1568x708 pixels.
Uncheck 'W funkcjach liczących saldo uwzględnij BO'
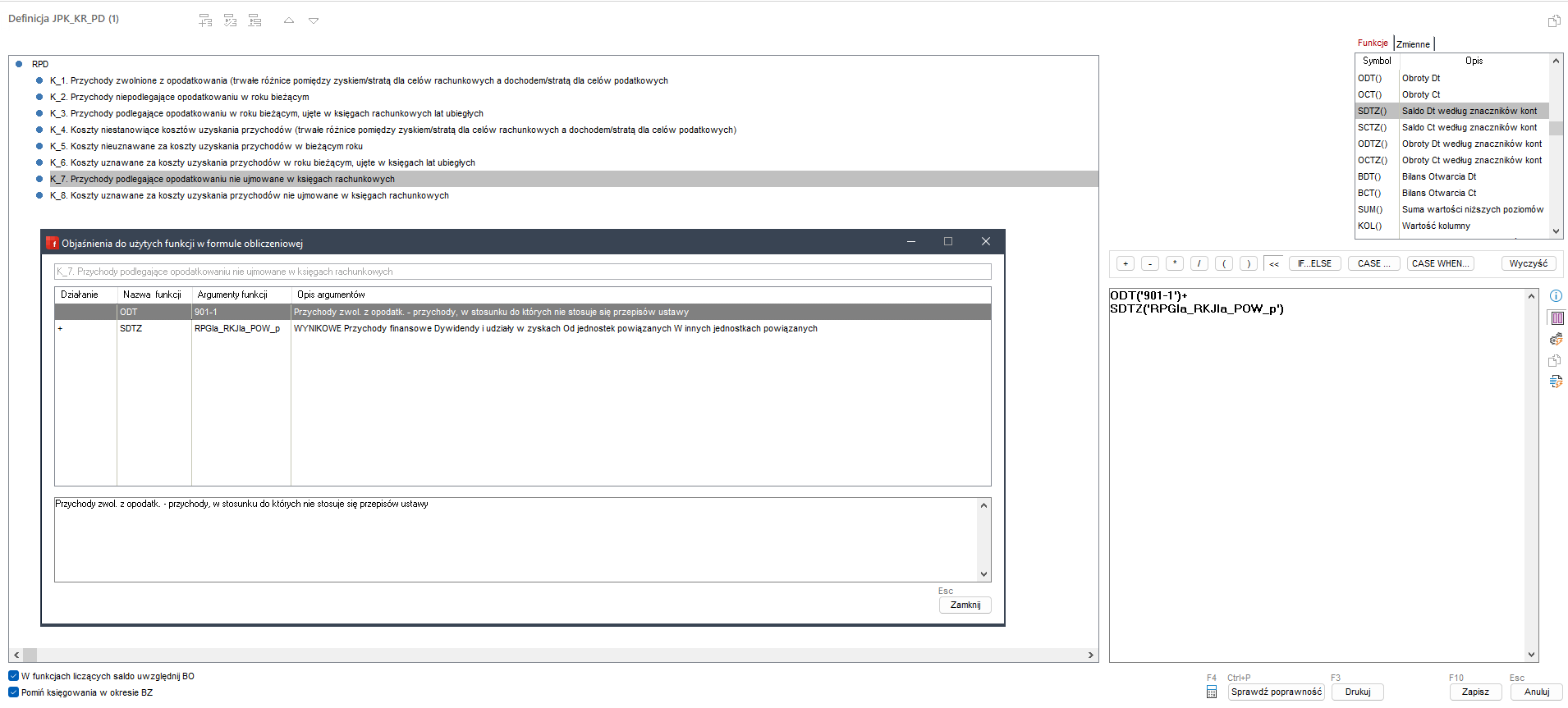(14, 676)
